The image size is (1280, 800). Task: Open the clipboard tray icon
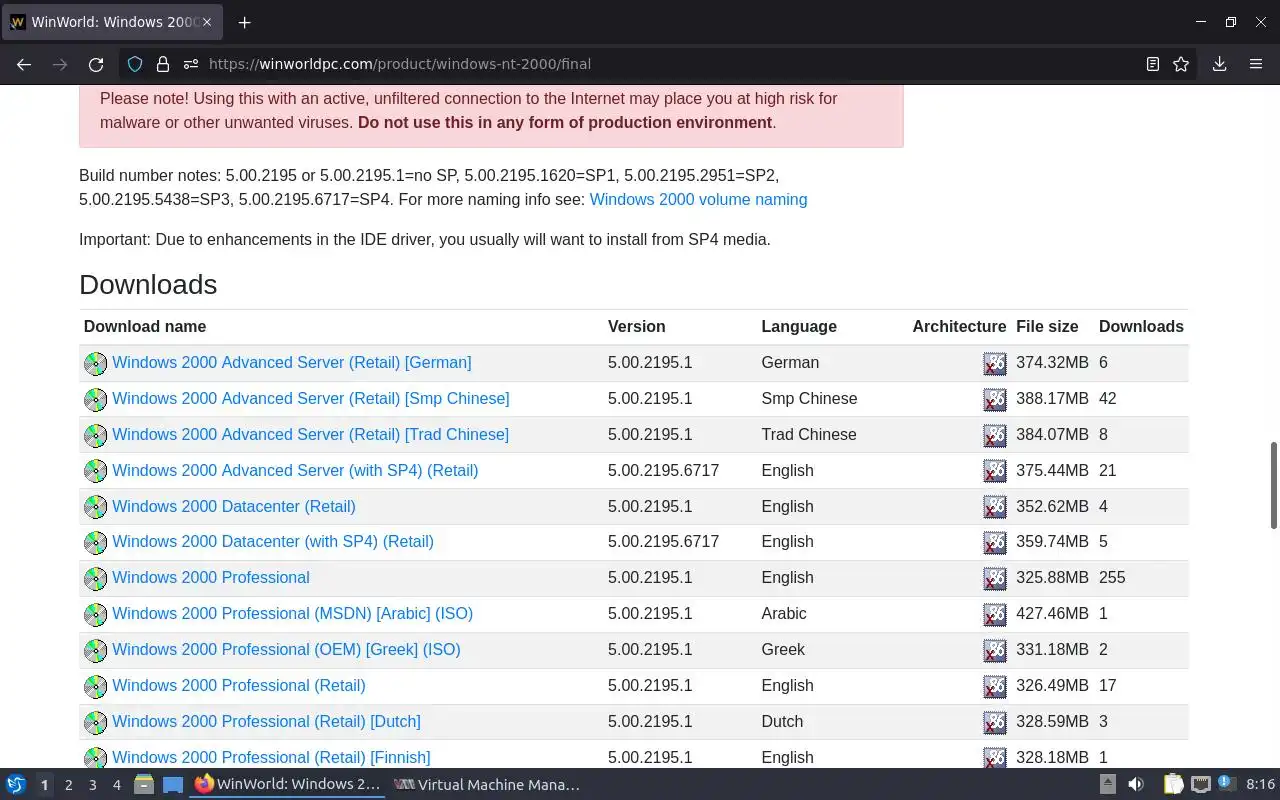pos(1173,785)
